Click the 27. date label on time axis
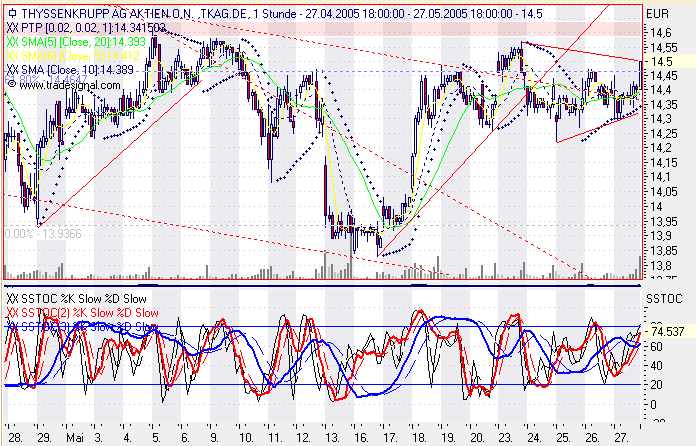 pyautogui.click(x=621, y=438)
